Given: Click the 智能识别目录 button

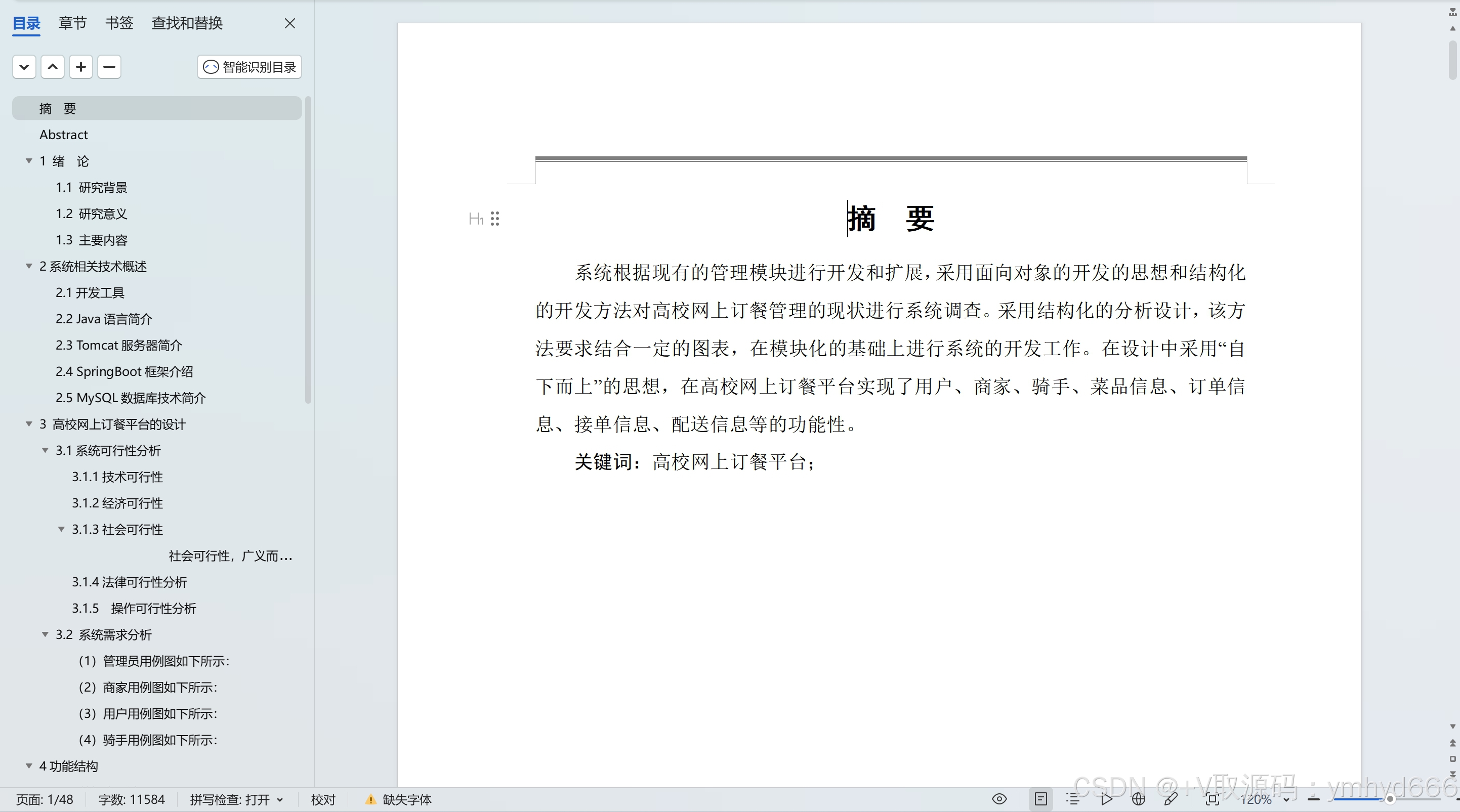Looking at the screenshot, I should coord(249,67).
